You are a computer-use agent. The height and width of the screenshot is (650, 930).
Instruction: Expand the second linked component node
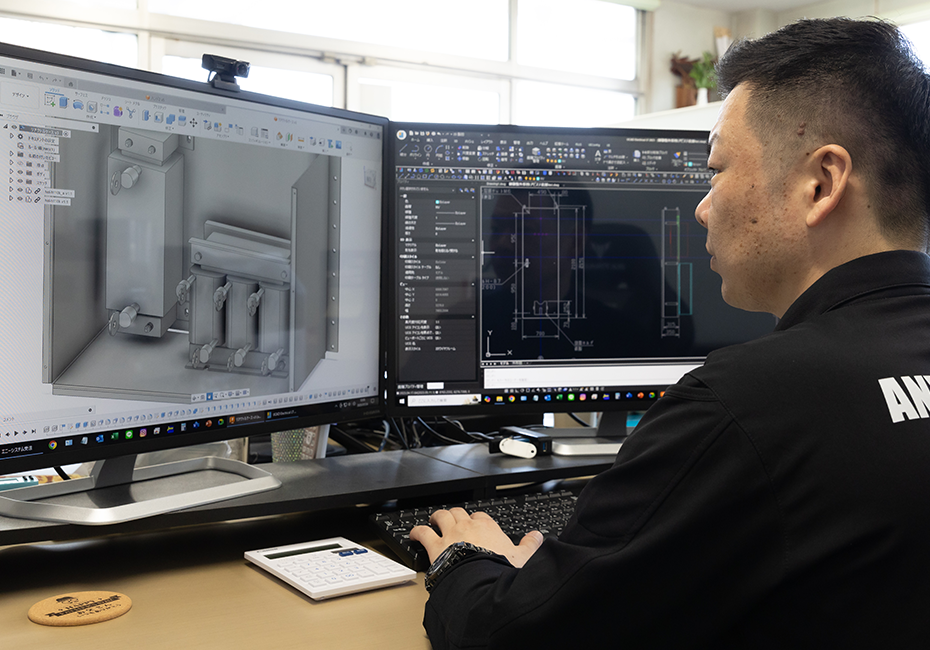(x=11, y=197)
